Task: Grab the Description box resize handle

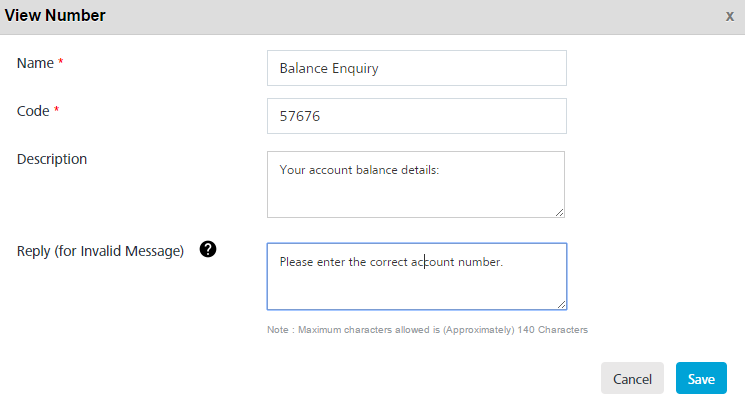Action: point(560,213)
